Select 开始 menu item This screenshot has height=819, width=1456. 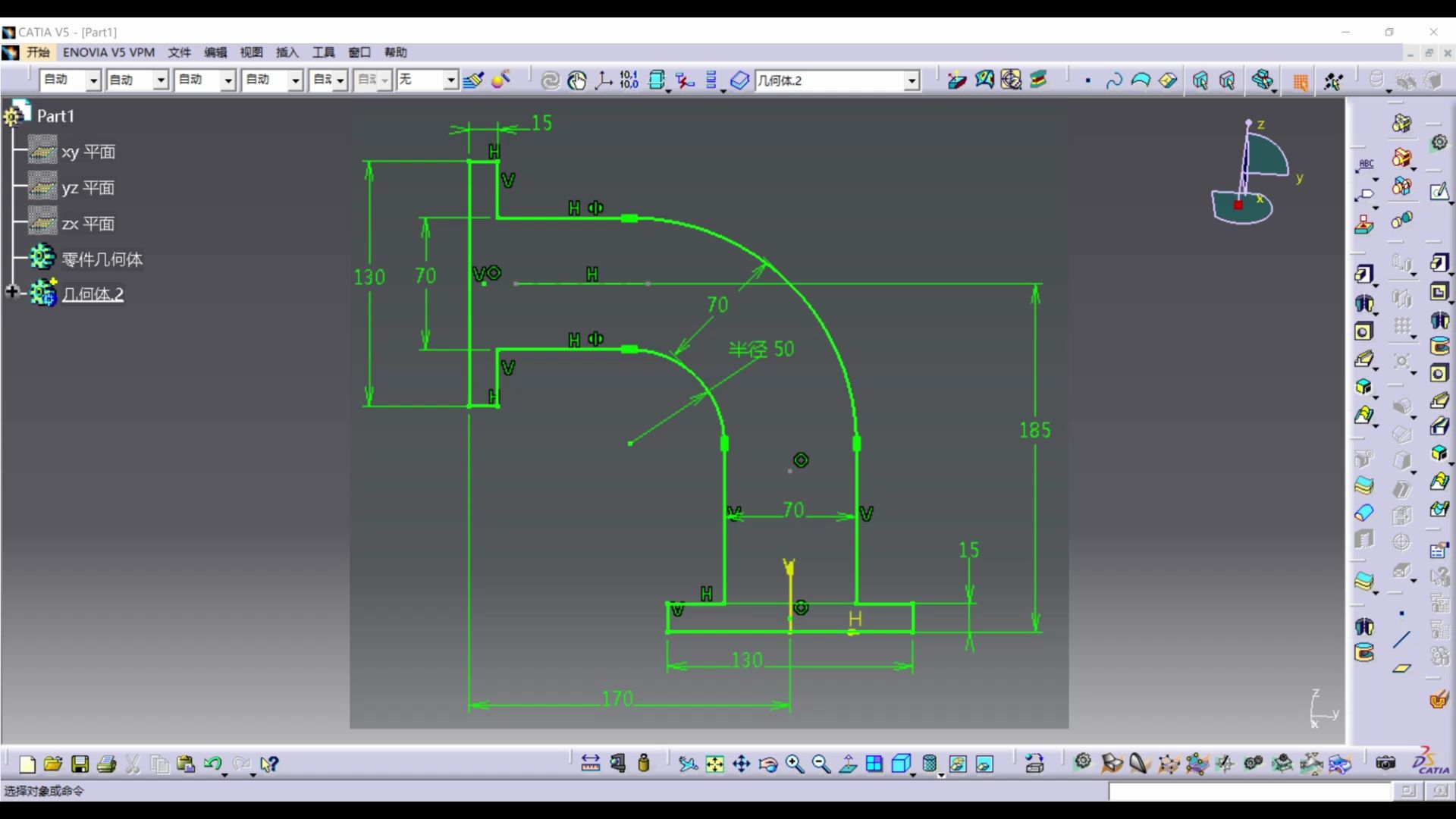(38, 52)
